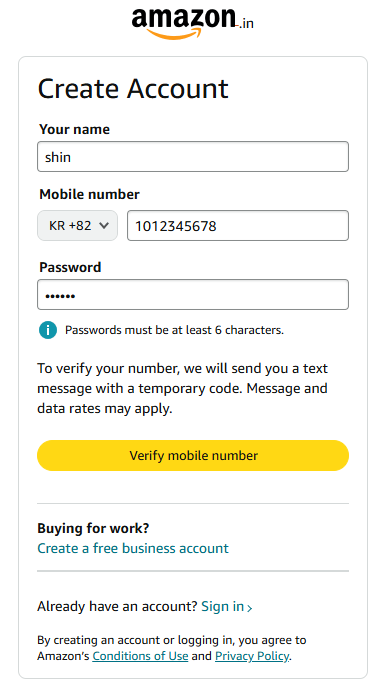Click the Buying for work? heading

(93, 528)
